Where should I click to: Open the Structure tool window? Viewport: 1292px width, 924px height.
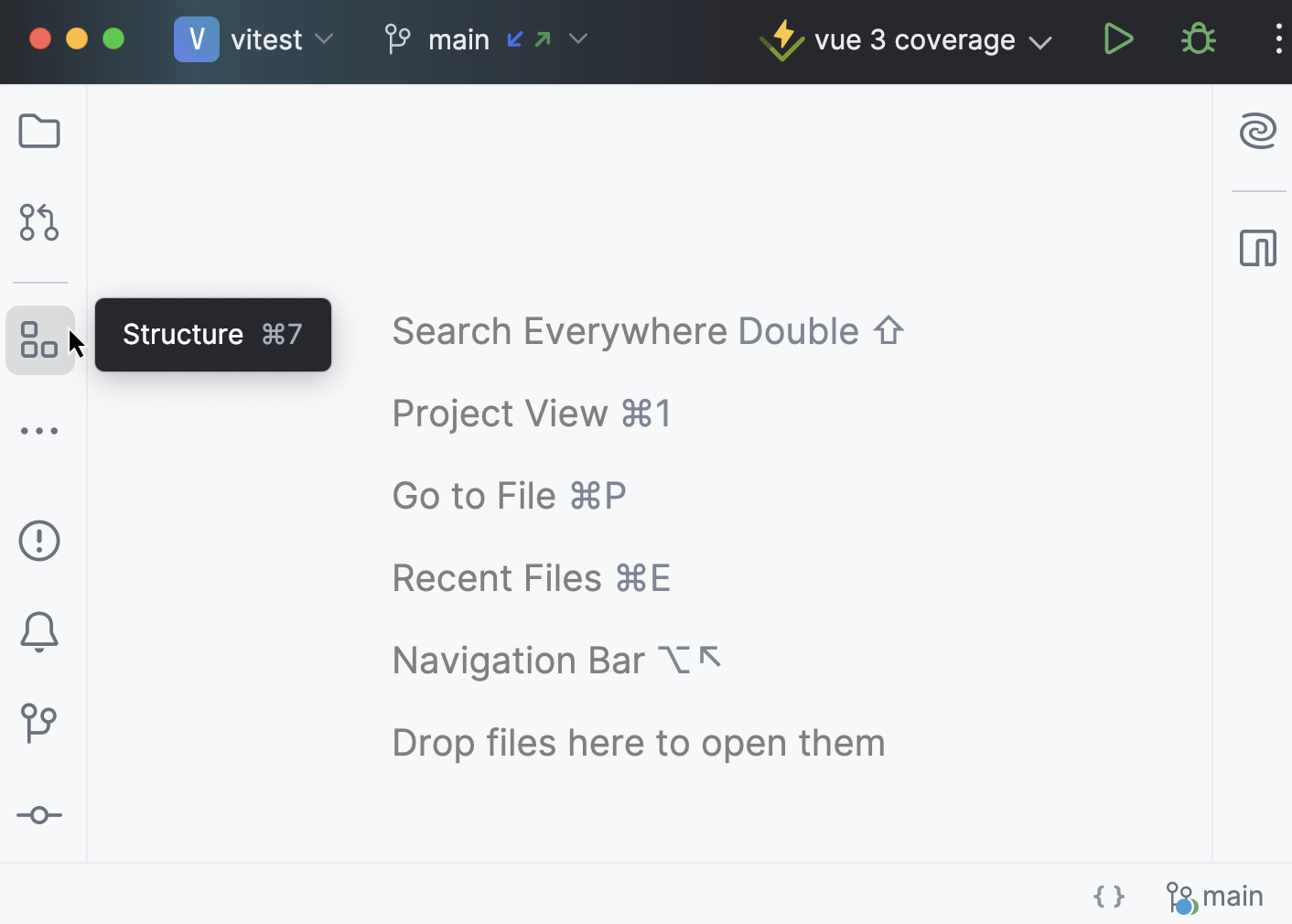point(39,339)
